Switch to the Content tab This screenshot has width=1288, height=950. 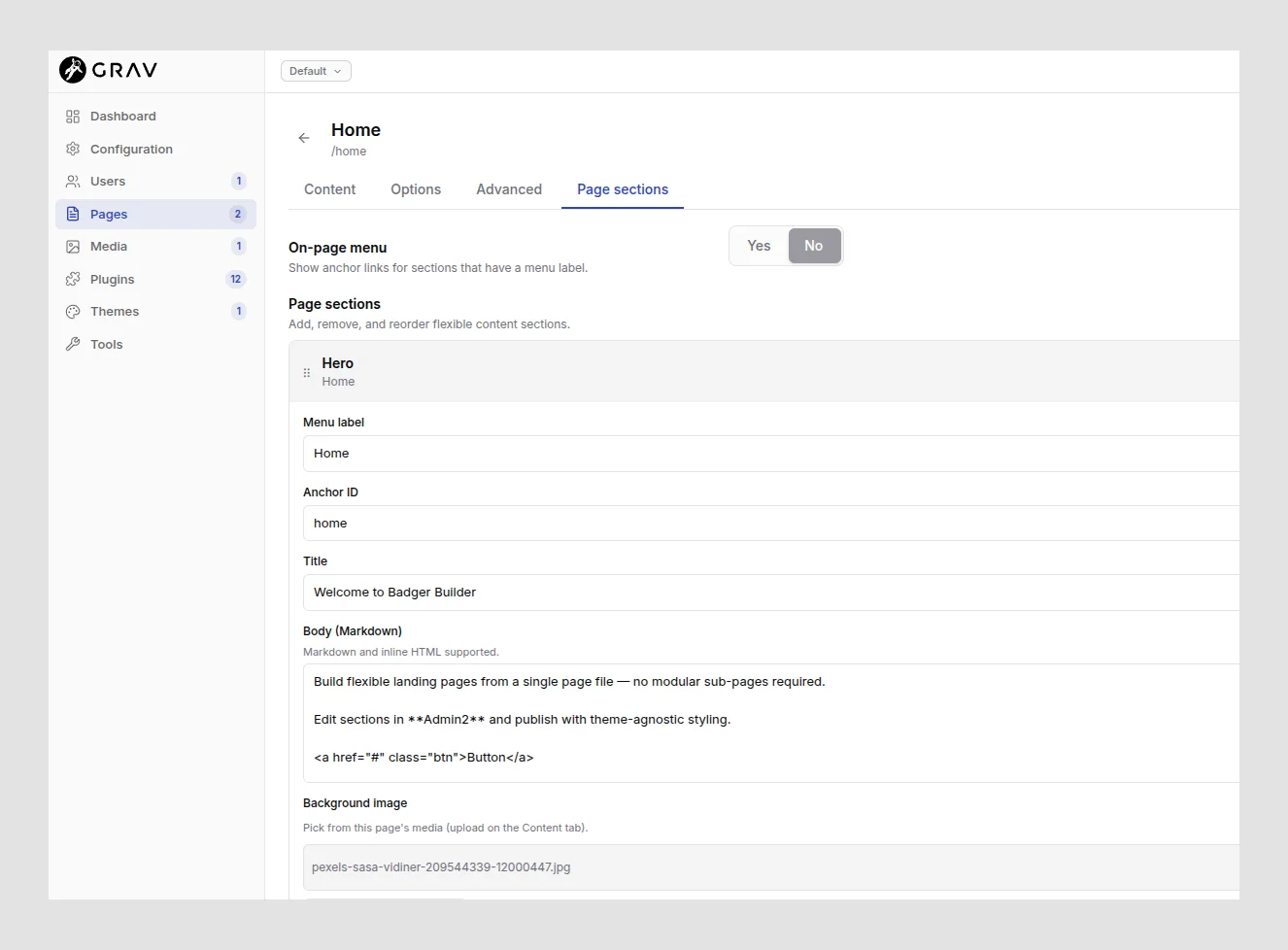[x=329, y=189]
